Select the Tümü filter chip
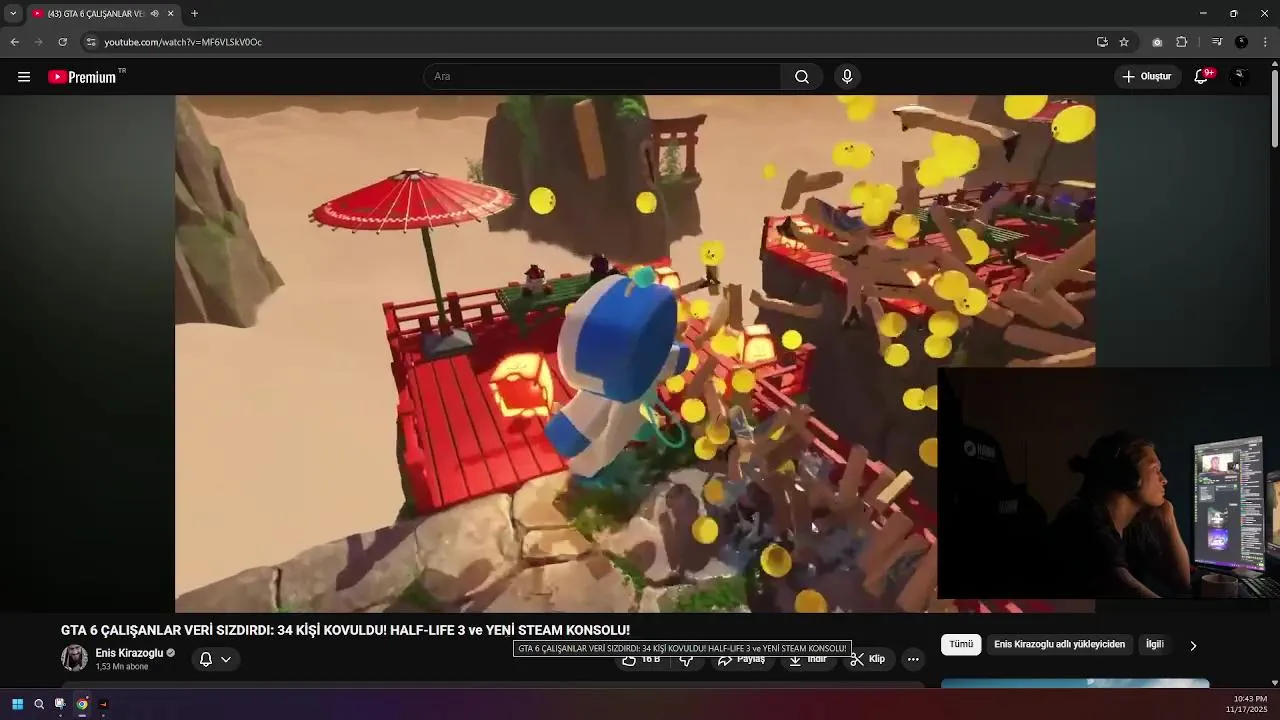Viewport: 1280px width, 720px height. tap(961, 645)
